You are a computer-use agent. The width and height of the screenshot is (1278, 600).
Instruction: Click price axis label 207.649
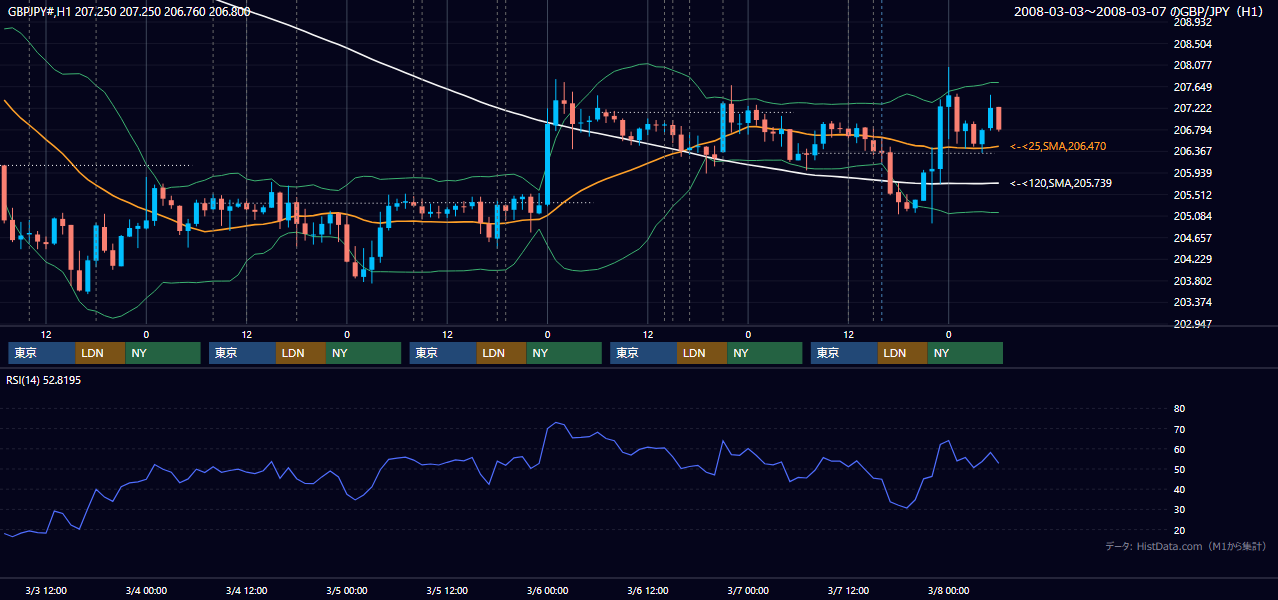click(x=1193, y=87)
